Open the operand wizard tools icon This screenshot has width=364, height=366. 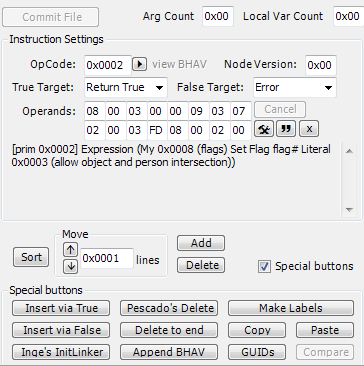point(264,129)
